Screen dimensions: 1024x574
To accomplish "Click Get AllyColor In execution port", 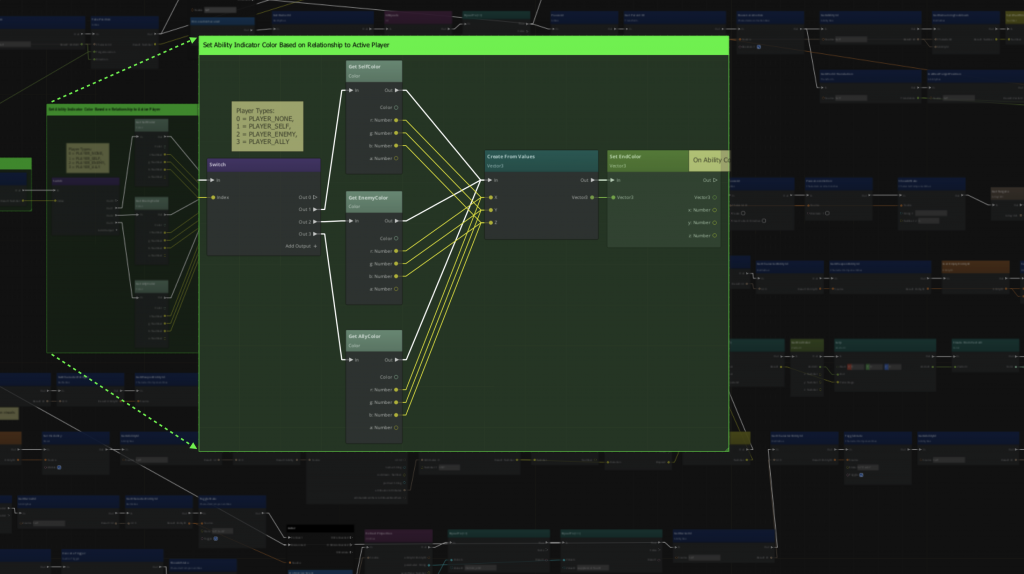I will pyautogui.click(x=351, y=360).
